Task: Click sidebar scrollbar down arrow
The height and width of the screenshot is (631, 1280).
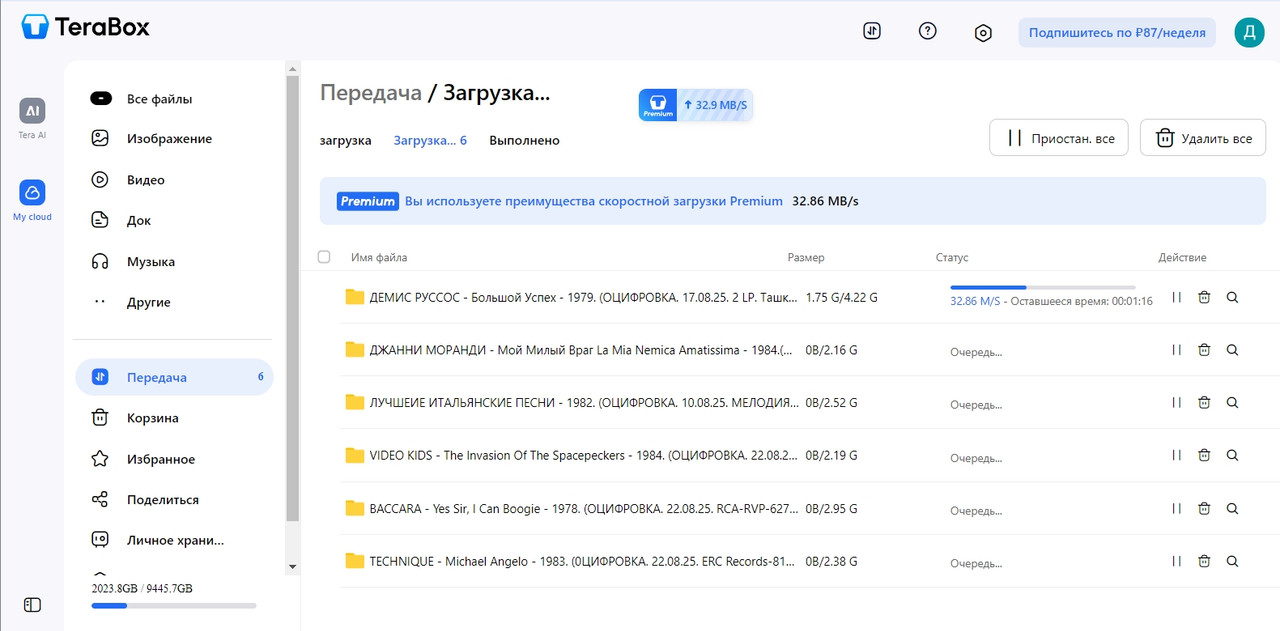Action: click(x=292, y=567)
